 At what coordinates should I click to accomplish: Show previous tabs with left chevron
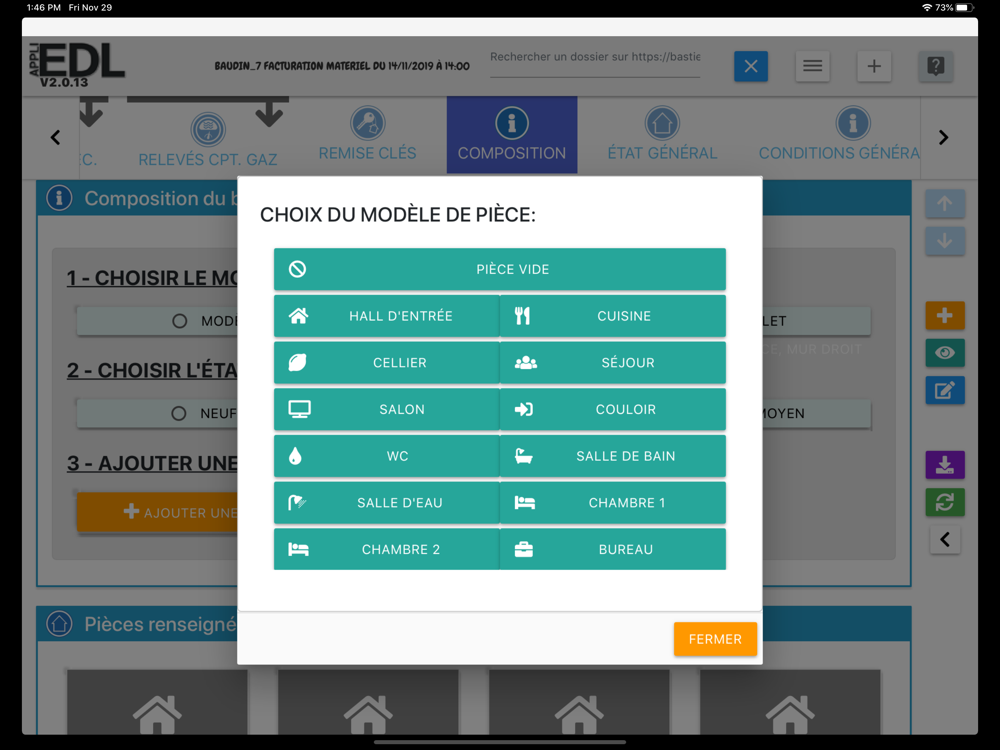[x=55, y=137]
